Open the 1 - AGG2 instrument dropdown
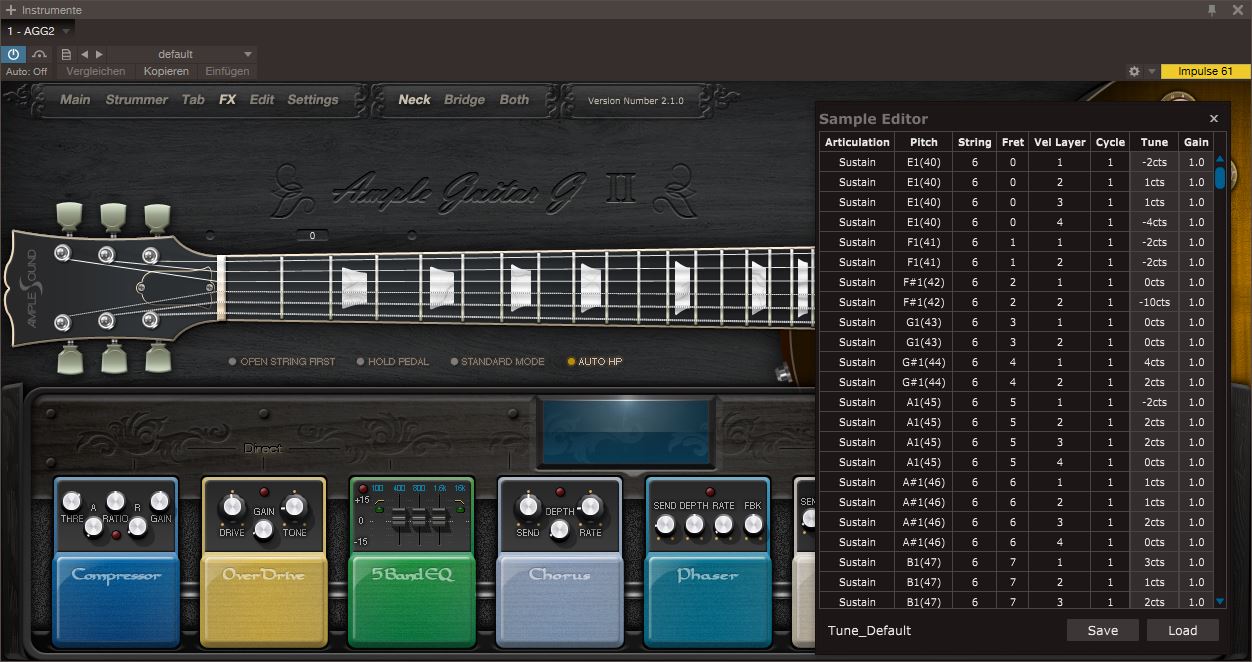Image resolution: width=1252 pixels, height=662 pixels. [66, 31]
